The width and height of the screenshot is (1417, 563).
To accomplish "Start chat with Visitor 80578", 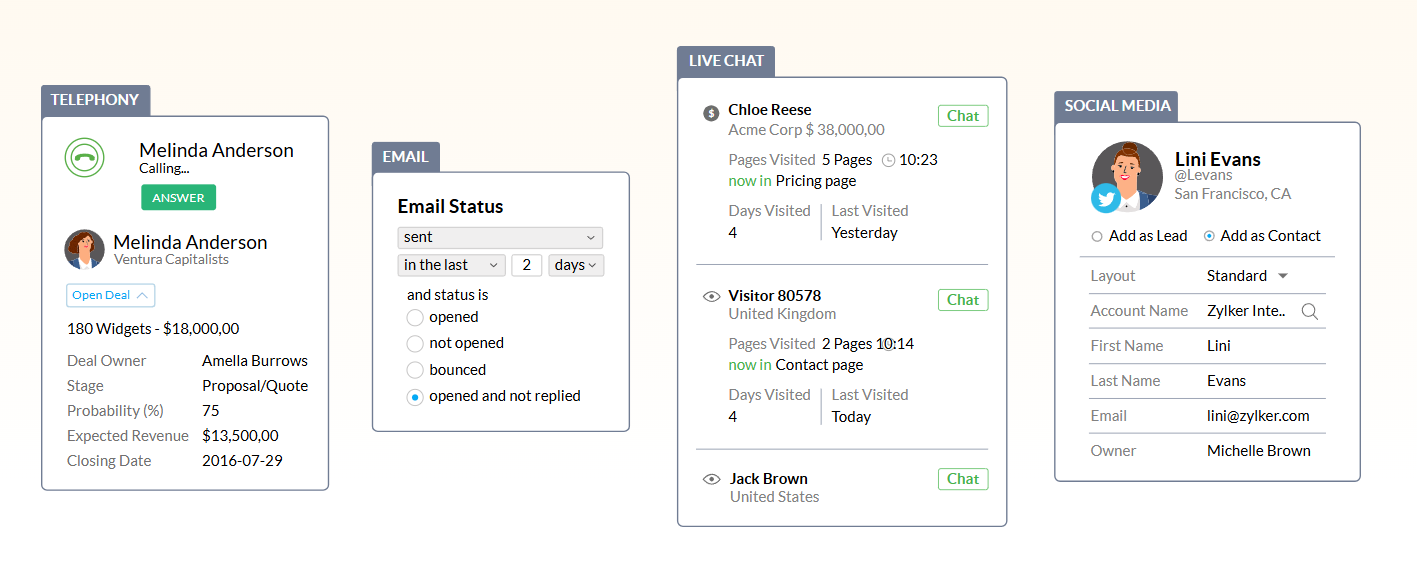I will click(963, 300).
